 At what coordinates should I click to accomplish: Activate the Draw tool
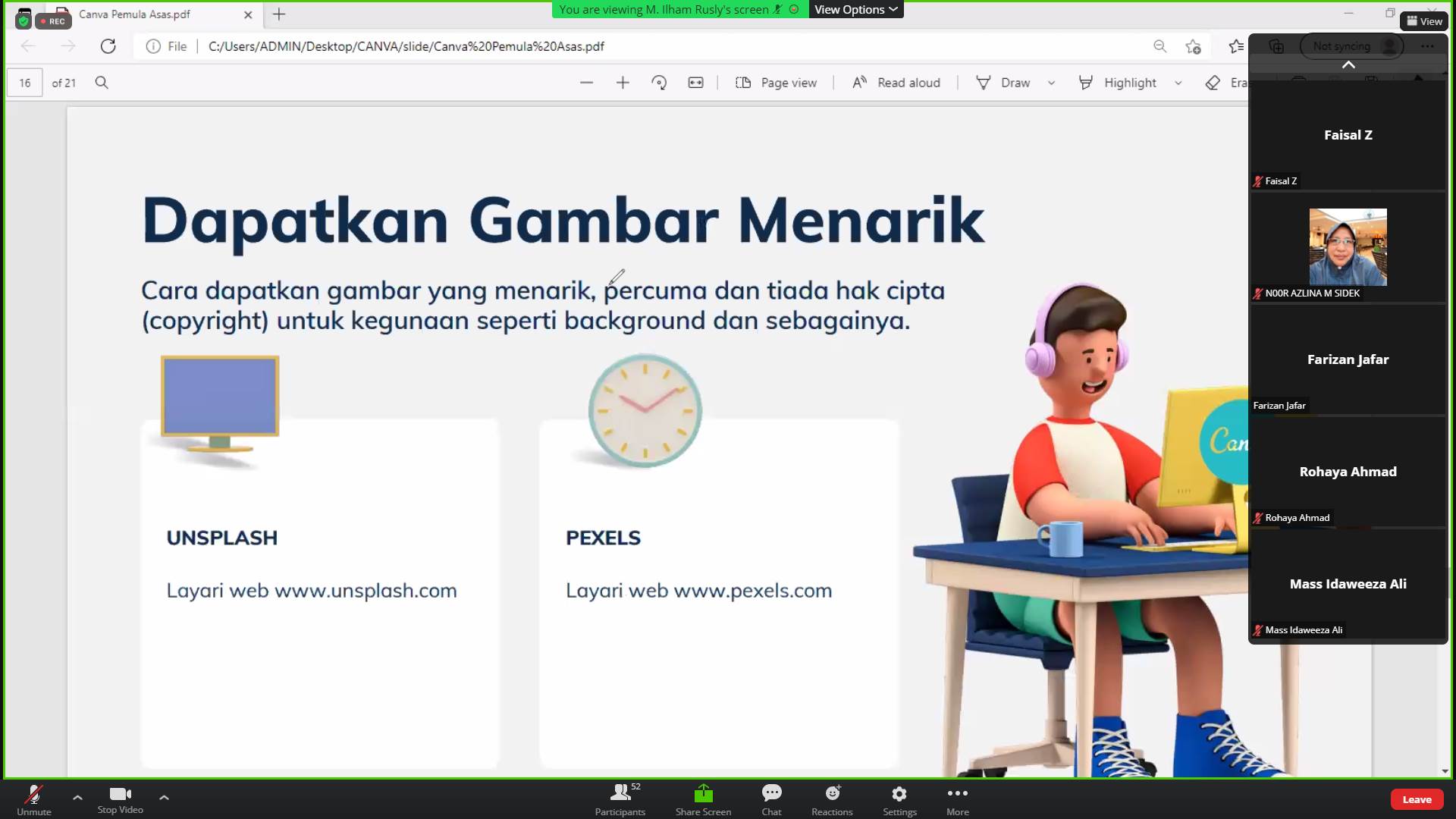click(1003, 83)
